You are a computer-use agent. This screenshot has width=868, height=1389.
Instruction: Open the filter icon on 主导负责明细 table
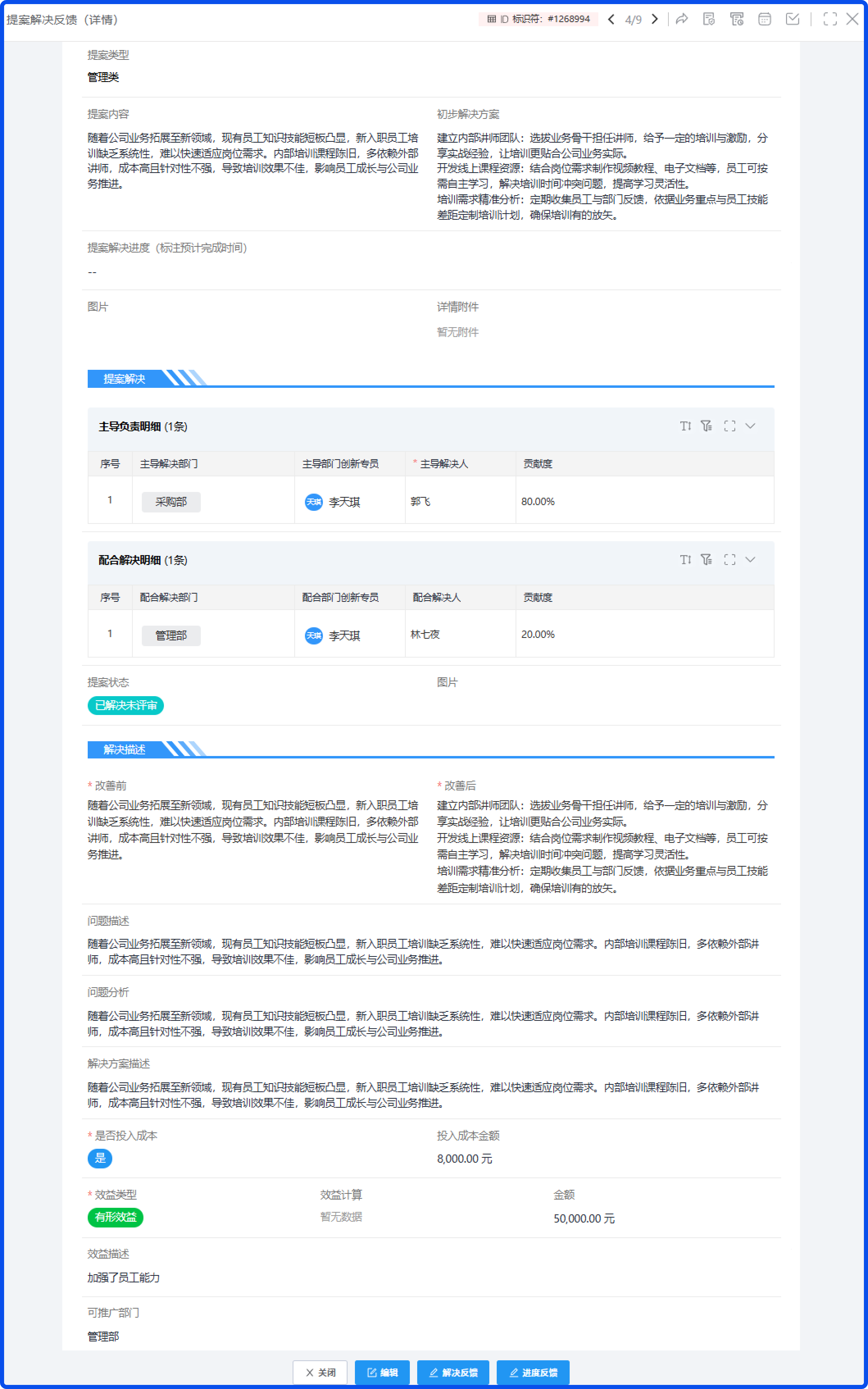[707, 426]
